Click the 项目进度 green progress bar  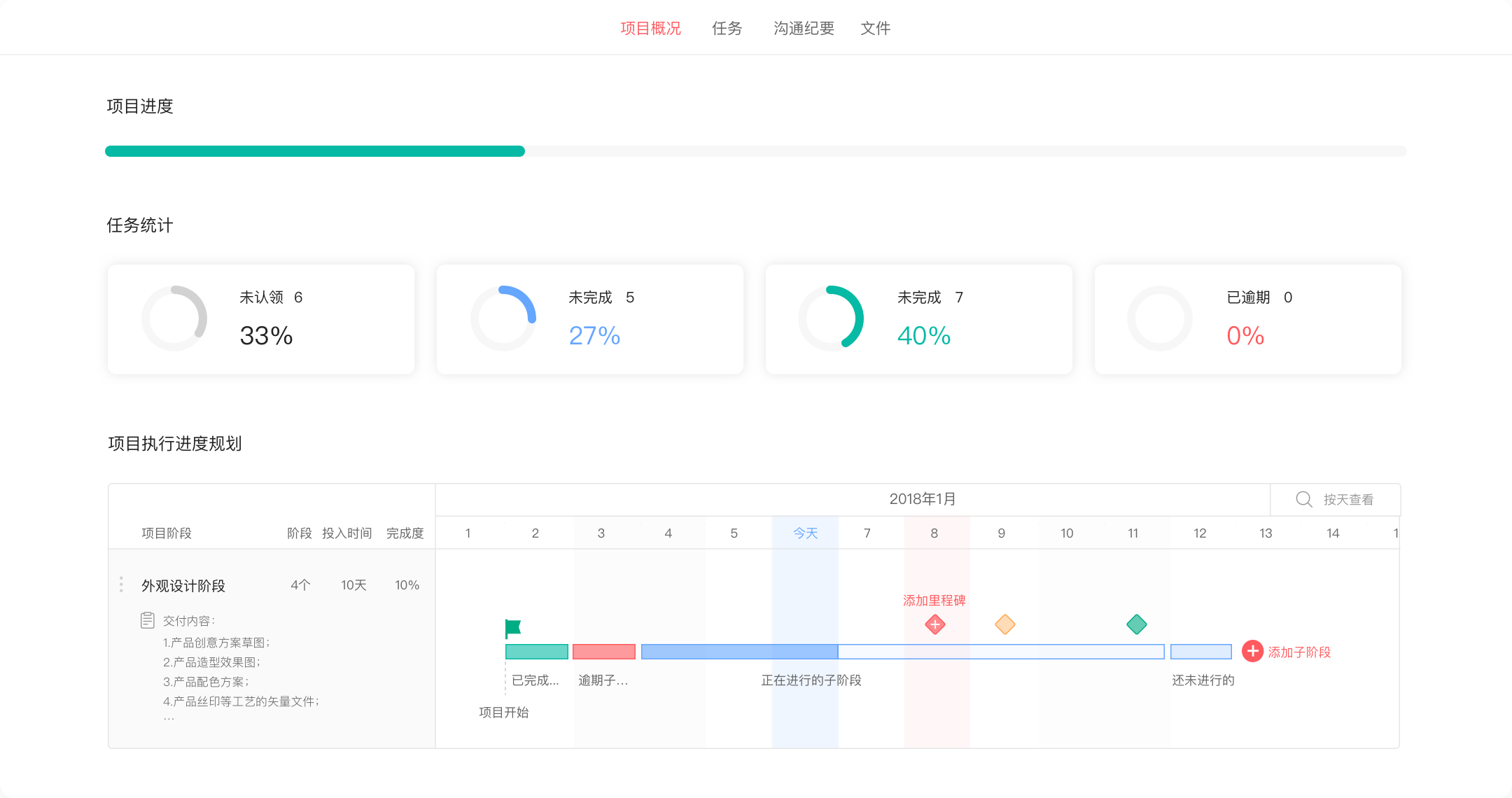(315, 151)
